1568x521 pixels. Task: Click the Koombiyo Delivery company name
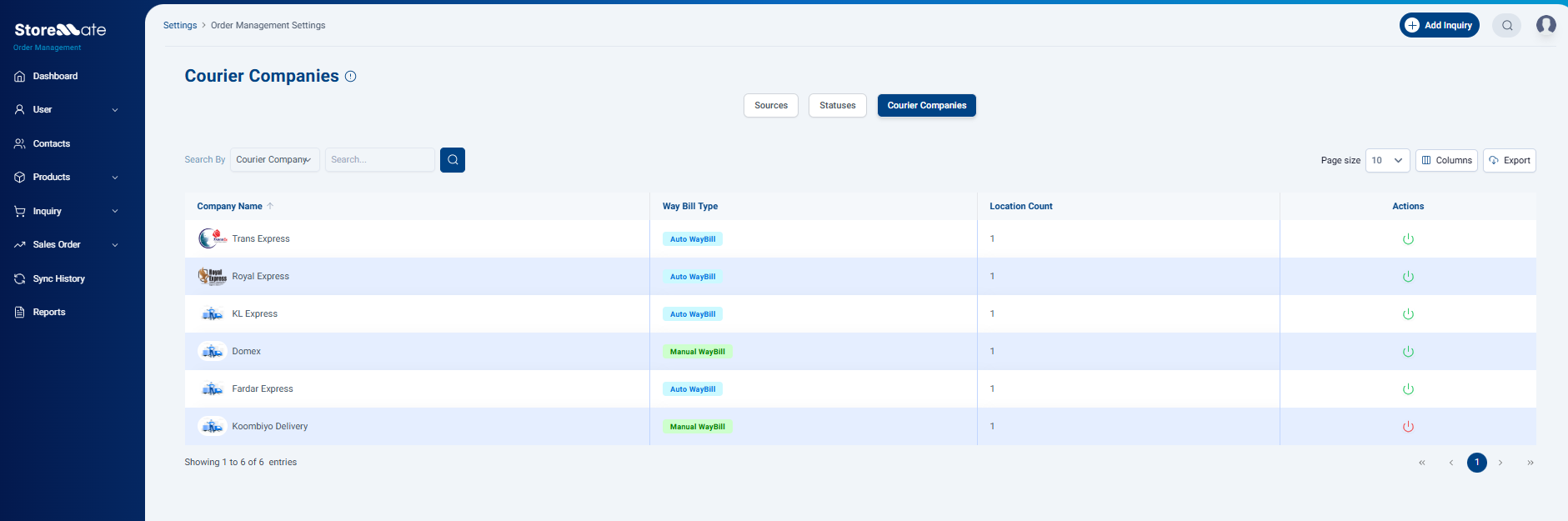tap(270, 427)
